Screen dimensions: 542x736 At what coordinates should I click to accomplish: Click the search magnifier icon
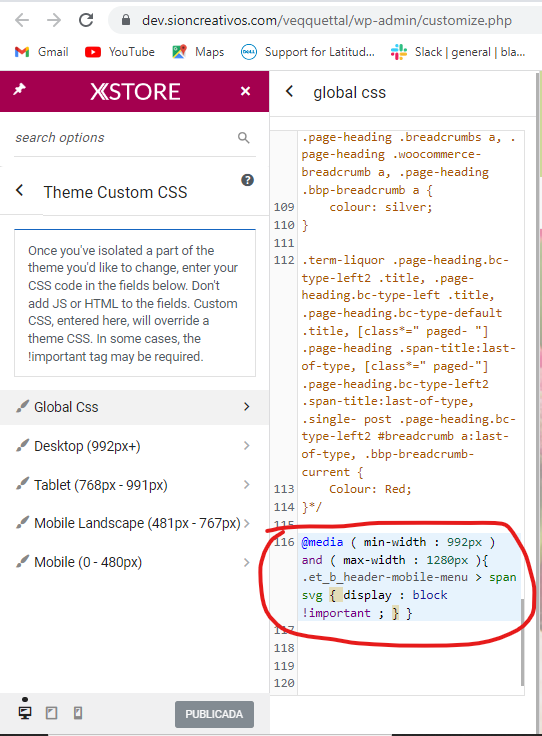(244, 138)
